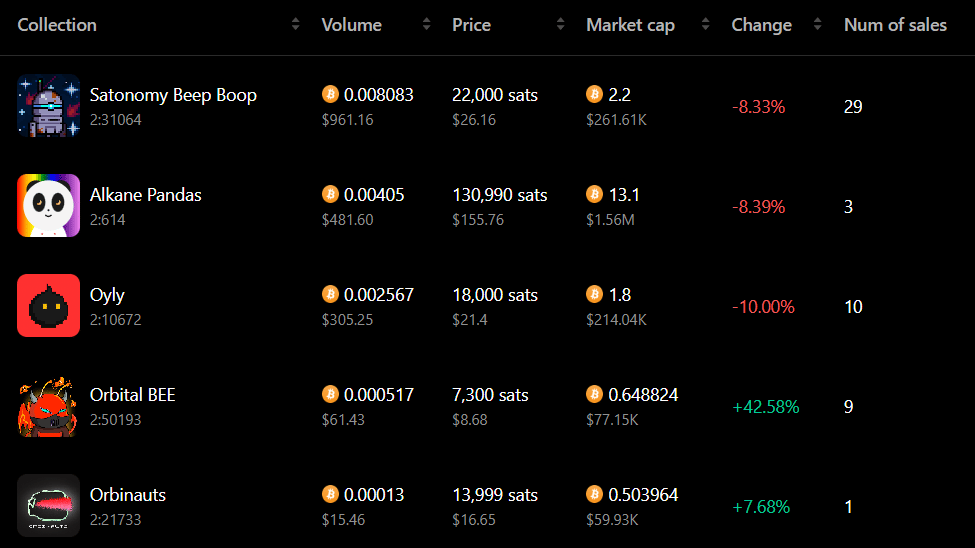Click the Volume column header label
The height and width of the screenshot is (548, 975).
click(351, 25)
